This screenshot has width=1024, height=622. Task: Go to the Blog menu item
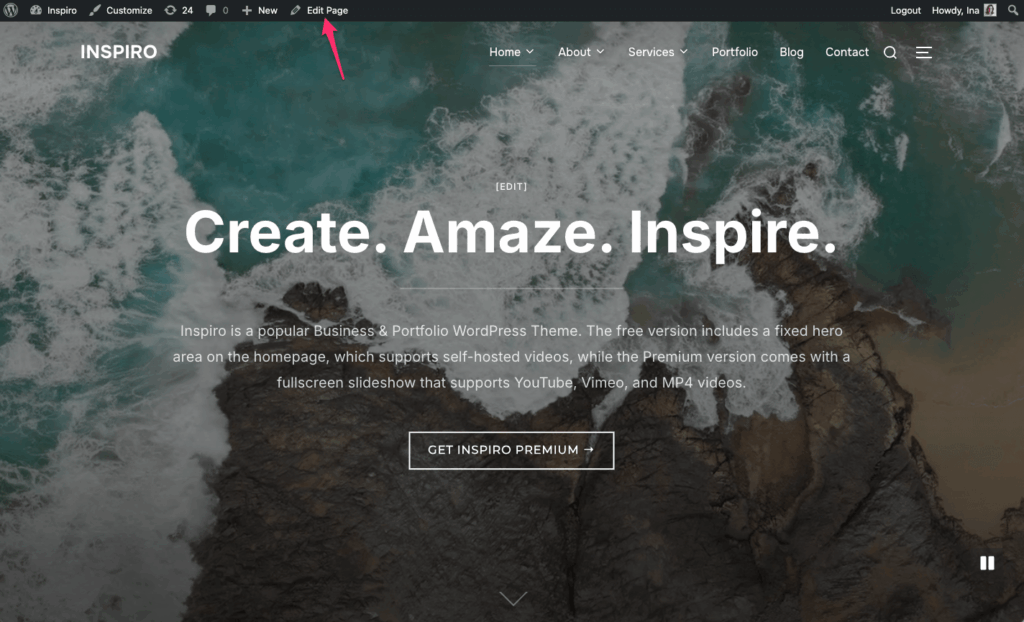click(792, 52)
